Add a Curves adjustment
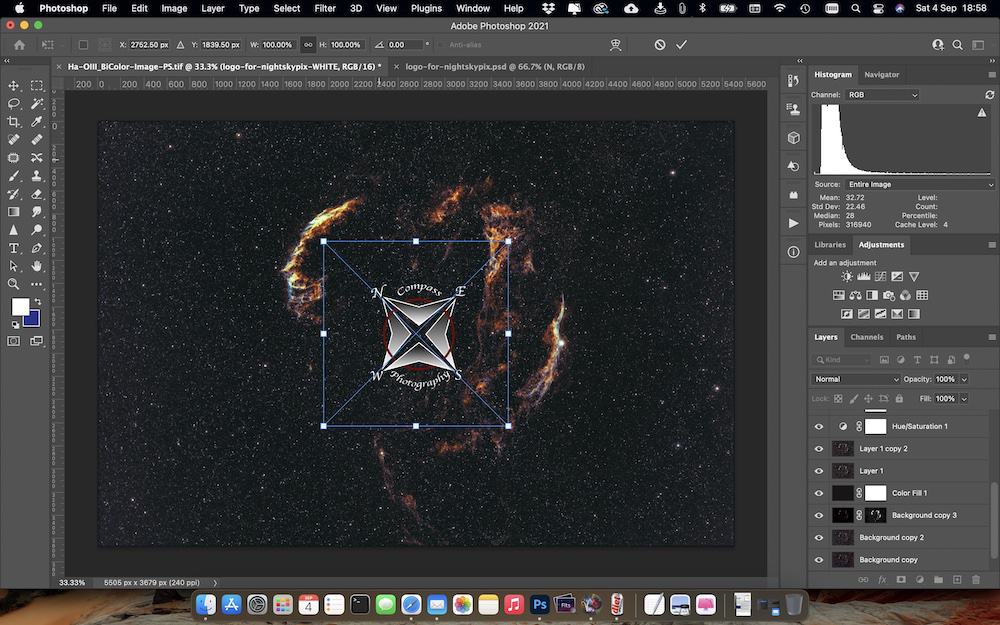 pyautogui.click(x=881, y=277)
